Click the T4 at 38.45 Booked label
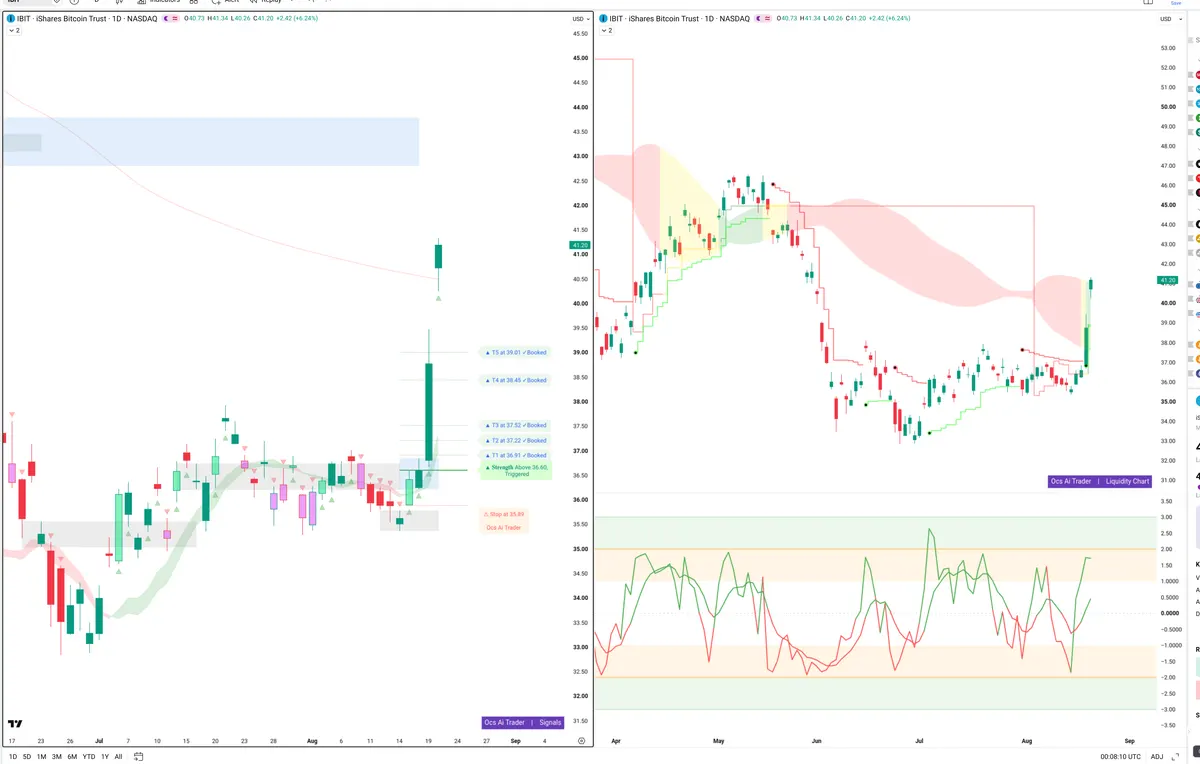 point(516,380)
